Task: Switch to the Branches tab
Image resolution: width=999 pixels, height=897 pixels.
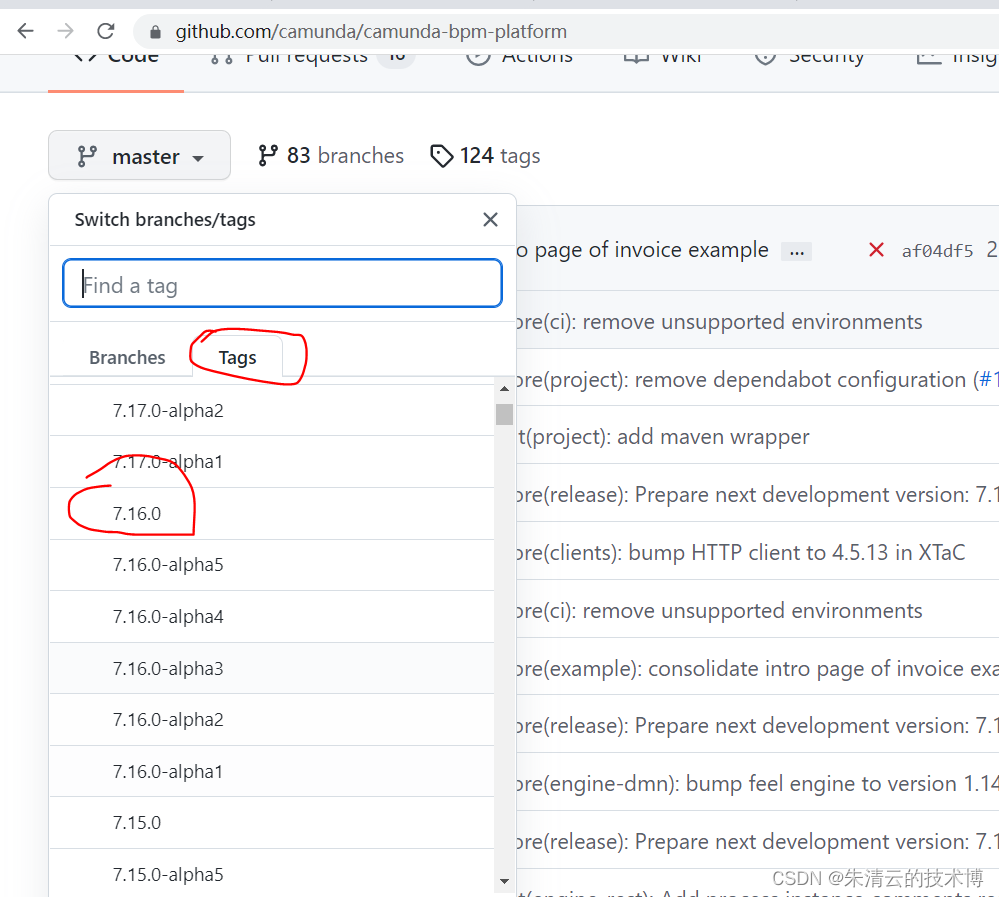Action: (127, 357)
